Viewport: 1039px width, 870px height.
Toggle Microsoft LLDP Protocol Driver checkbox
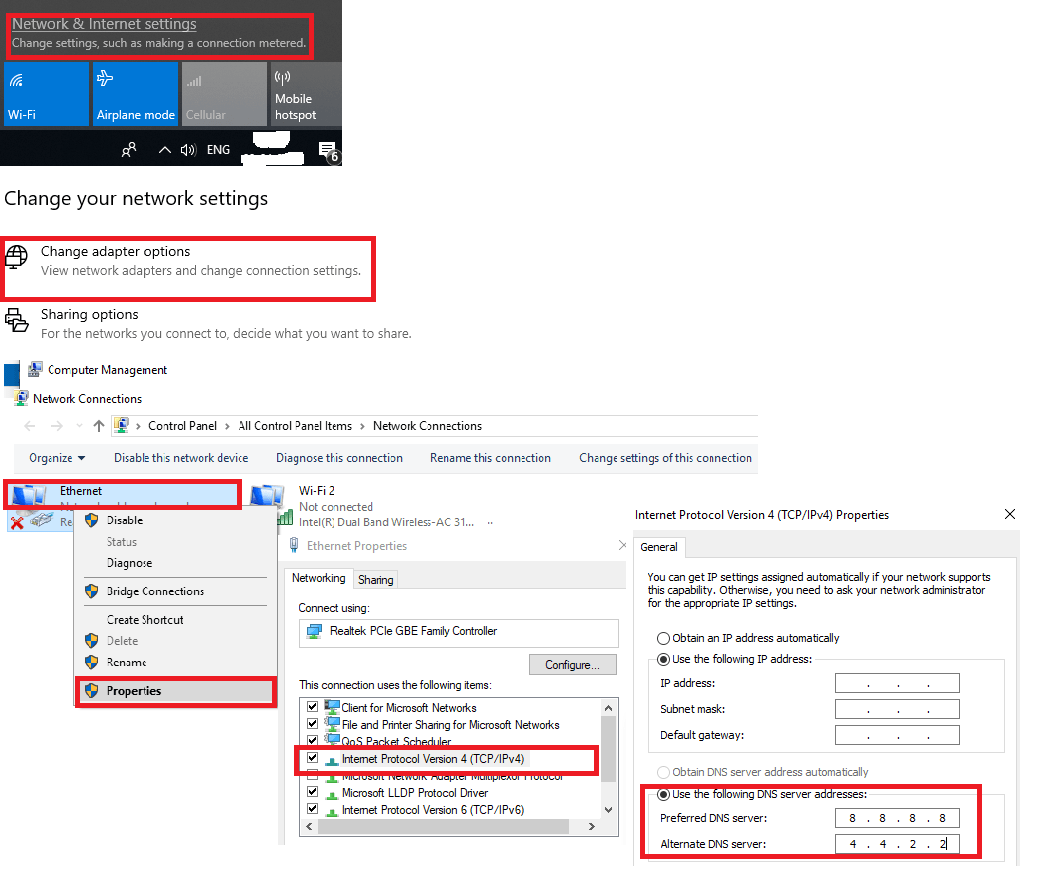313,793
